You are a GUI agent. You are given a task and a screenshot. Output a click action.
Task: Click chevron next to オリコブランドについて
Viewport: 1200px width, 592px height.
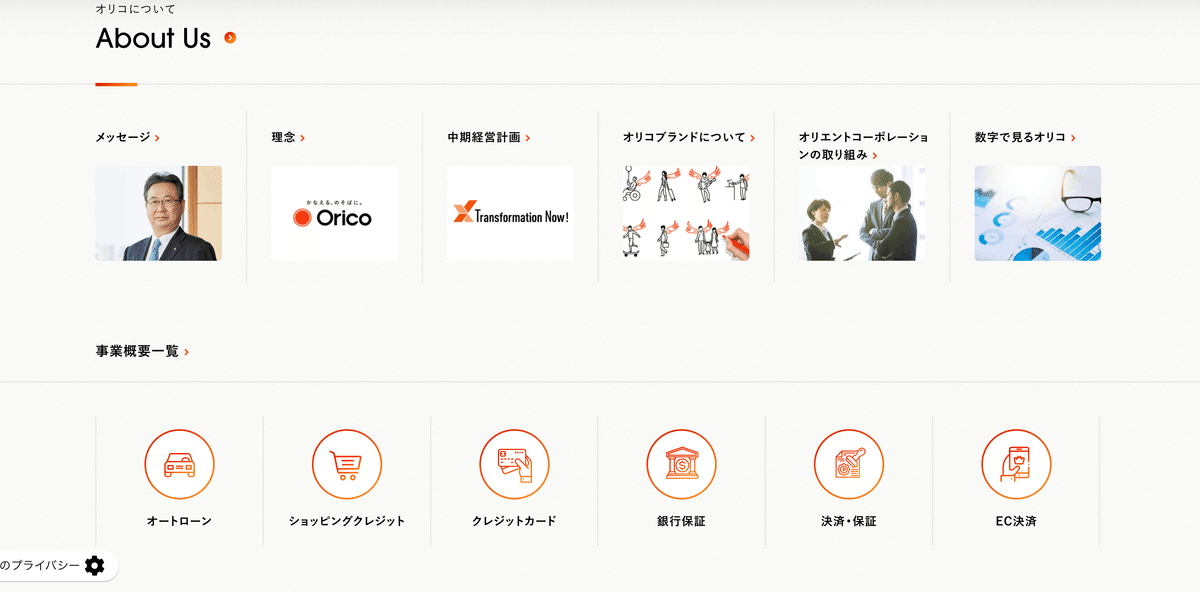point(752,138)
